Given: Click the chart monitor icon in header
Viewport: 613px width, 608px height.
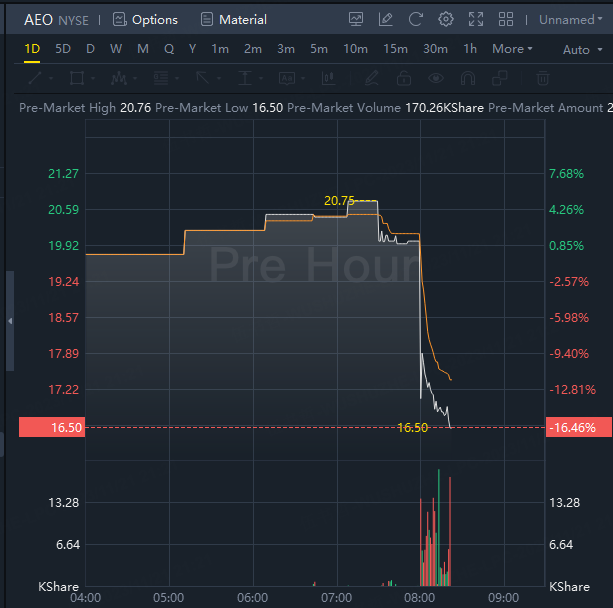Looking at the screenshot, I should [356, 19].
